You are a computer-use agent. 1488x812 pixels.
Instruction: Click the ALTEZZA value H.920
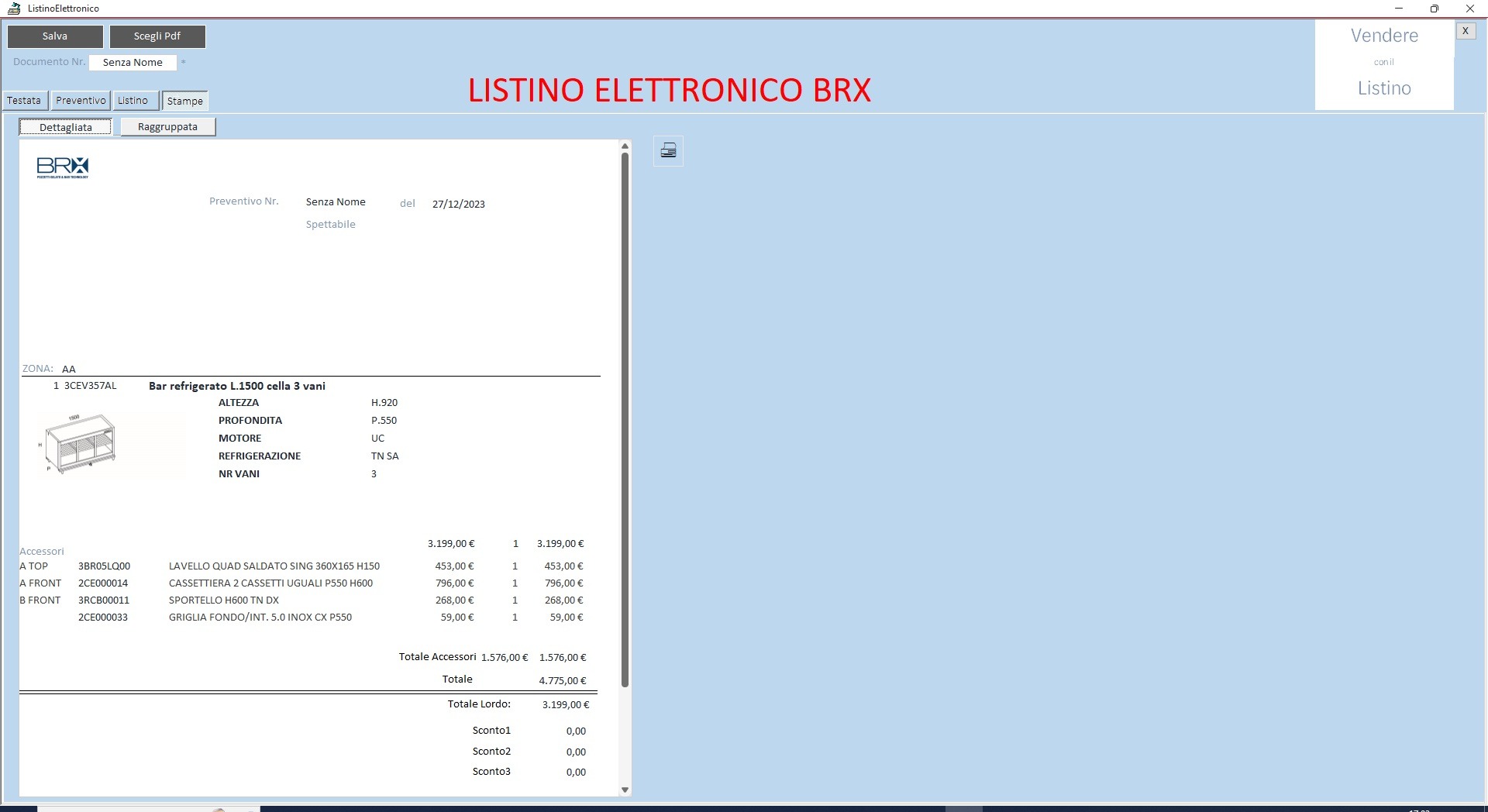[384, 403]
